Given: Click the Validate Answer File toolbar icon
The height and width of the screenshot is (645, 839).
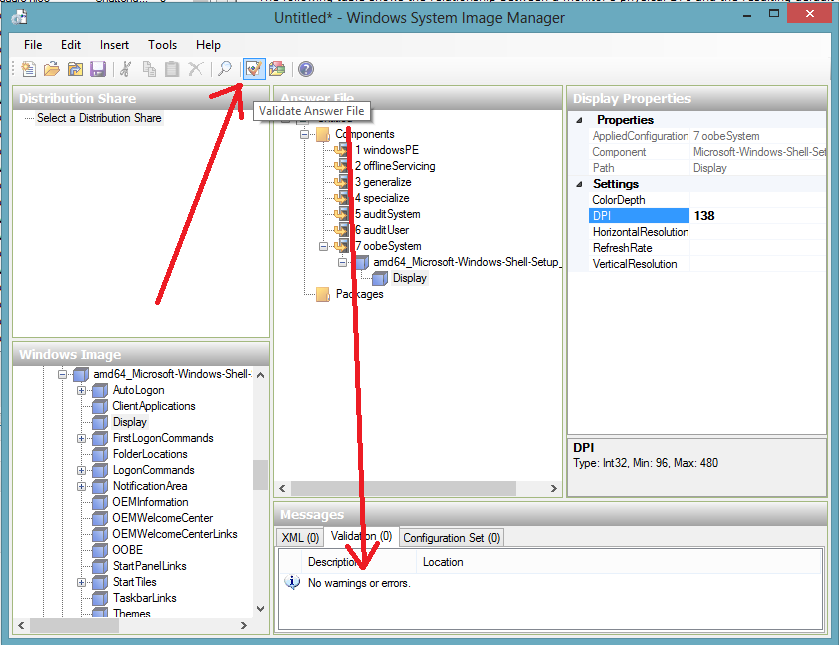Looking at the screenshot, I should [254, 69].
